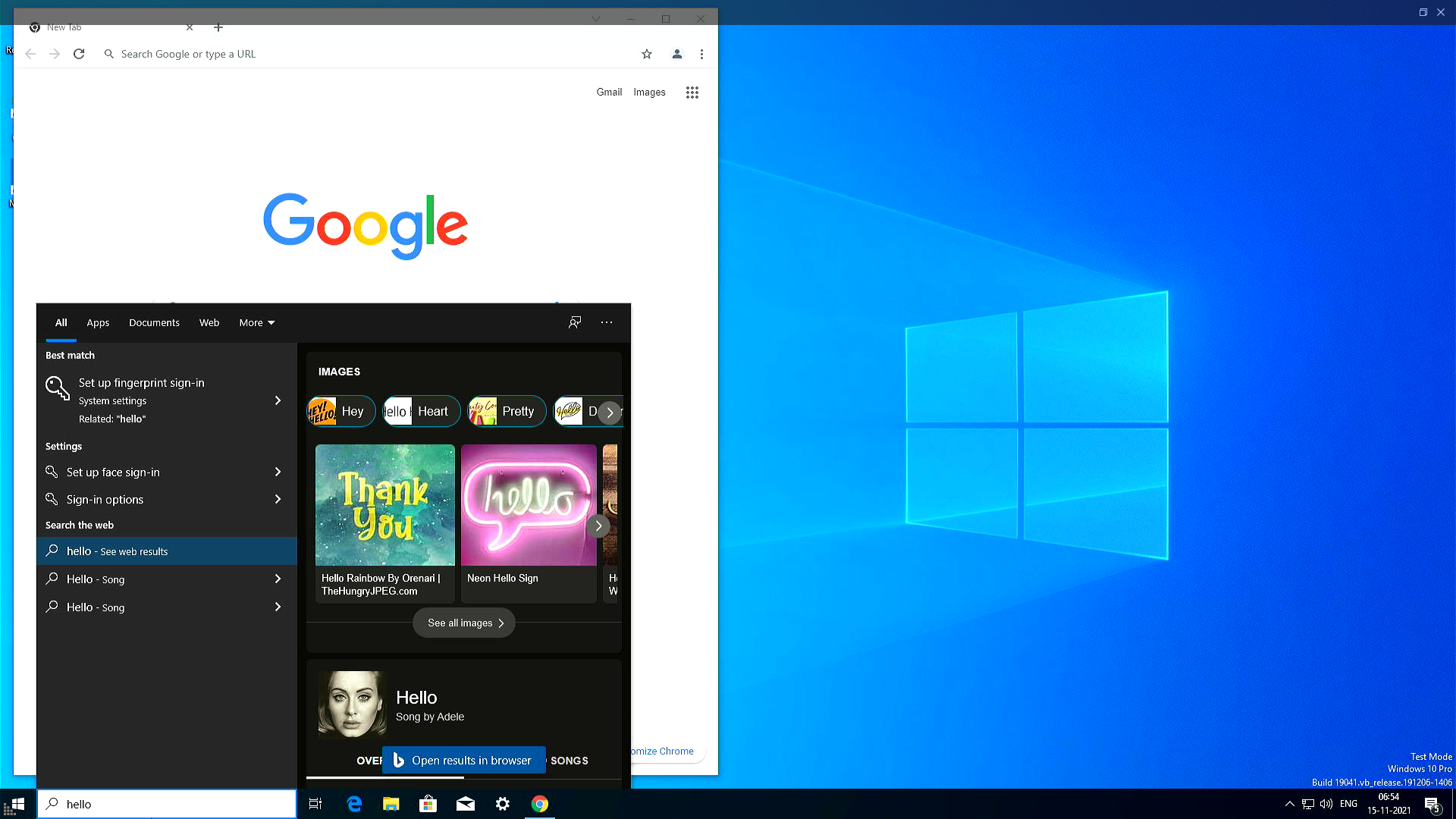Click the Neon Hello Sign image thumbnail
This screenshot has width=1456, height=819.
click(x=529, y=505)
